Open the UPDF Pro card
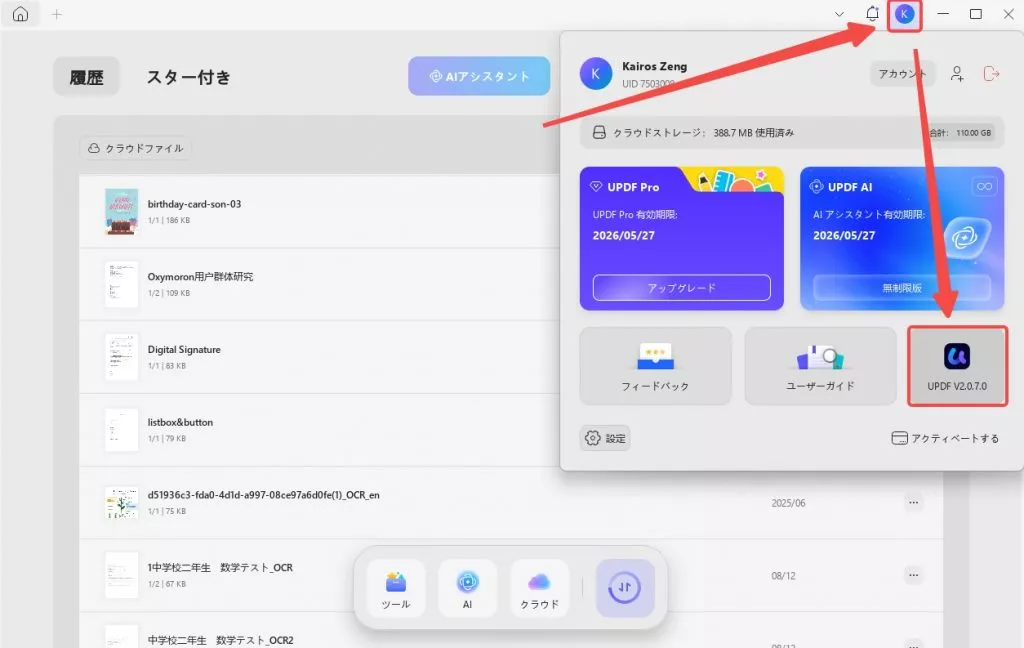This screenshot has height=648, width=1024. pyautogui.click(x=681, y=238)
